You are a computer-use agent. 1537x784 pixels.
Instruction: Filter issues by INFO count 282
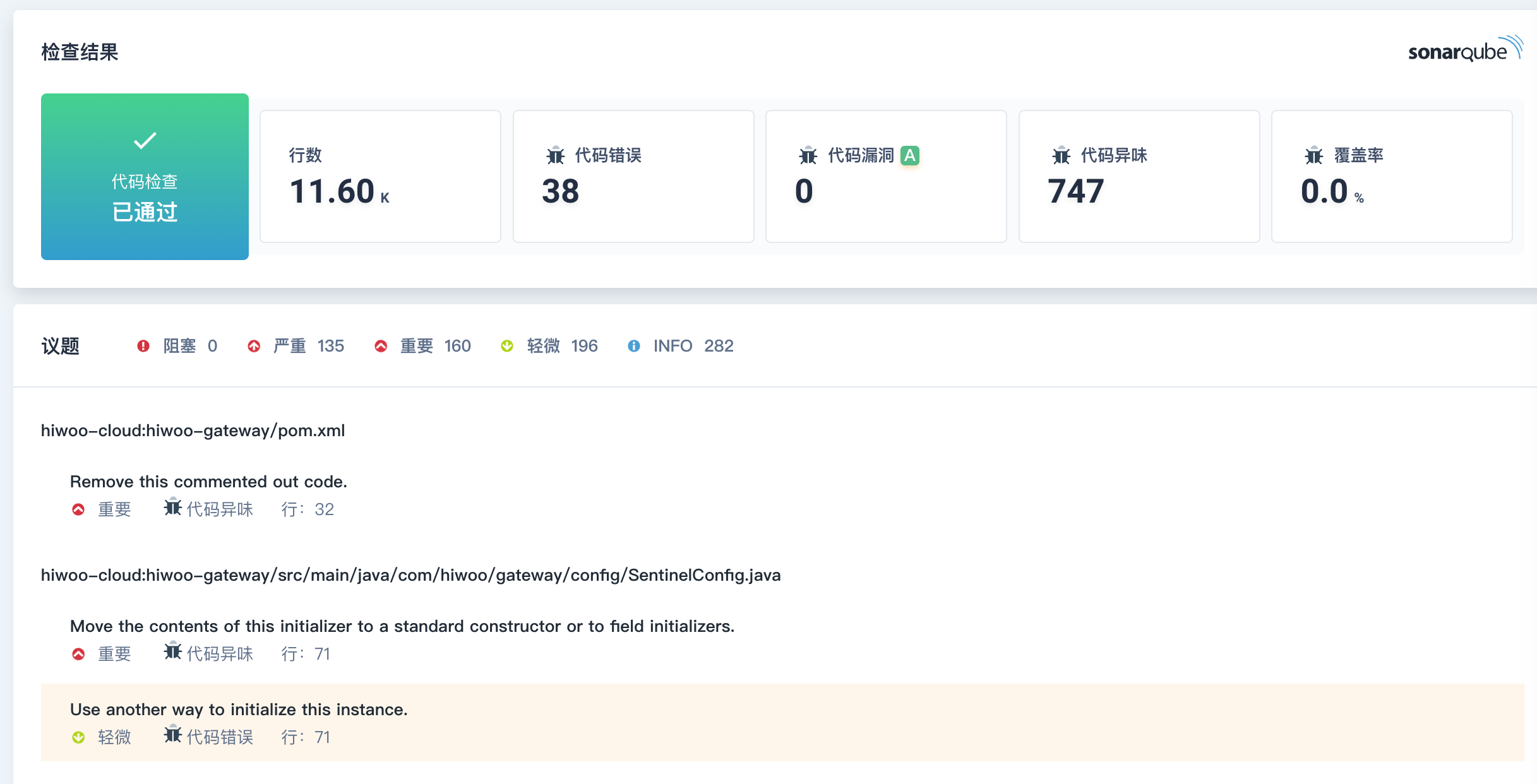pyautogui.click(x=718, y=346)
